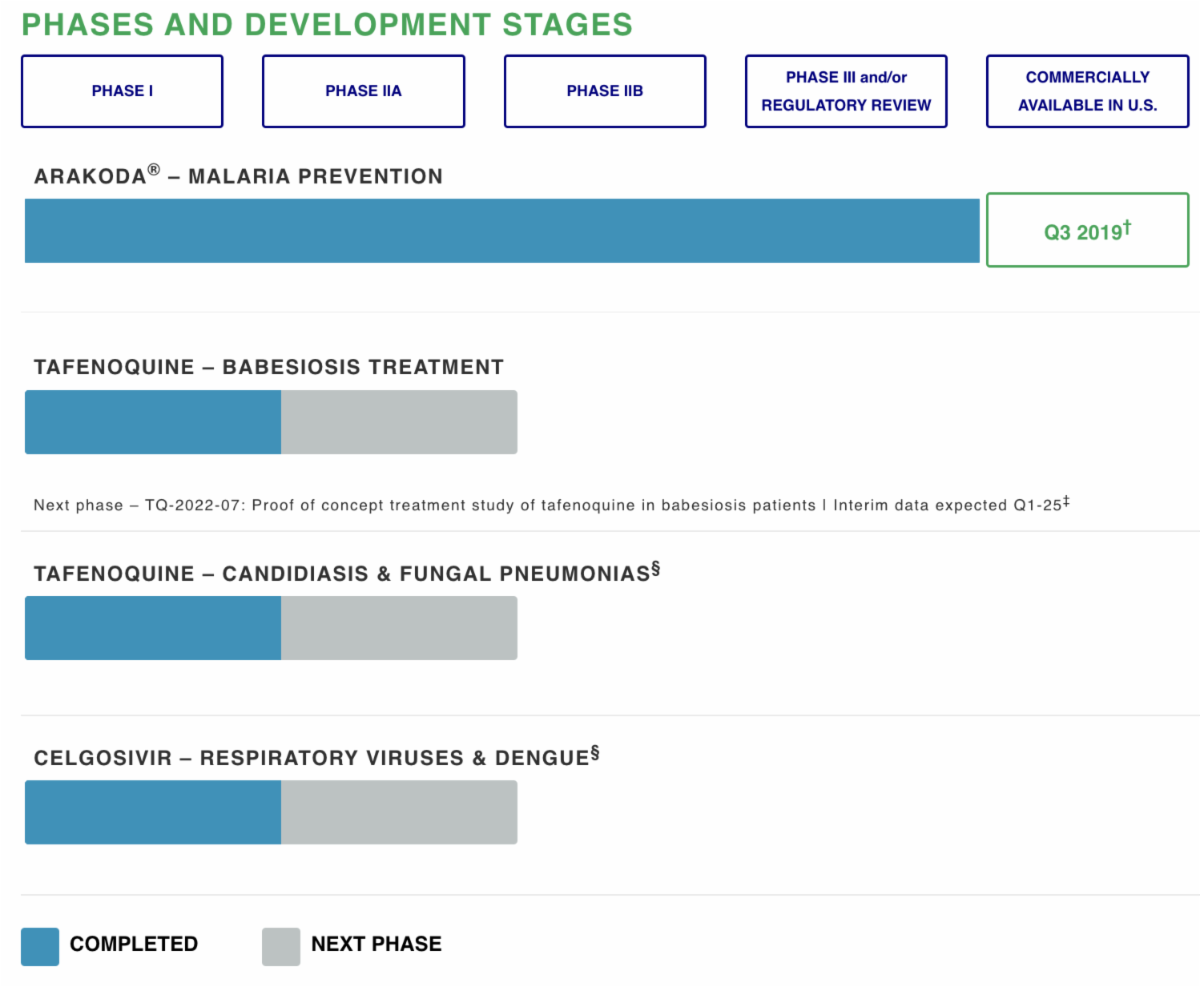The height and width of the screenshot is (987, 1200).
Task: Click the ARAKODA malaria prevention progress bar
Action: pyautogui.click(x=501, y=231)
